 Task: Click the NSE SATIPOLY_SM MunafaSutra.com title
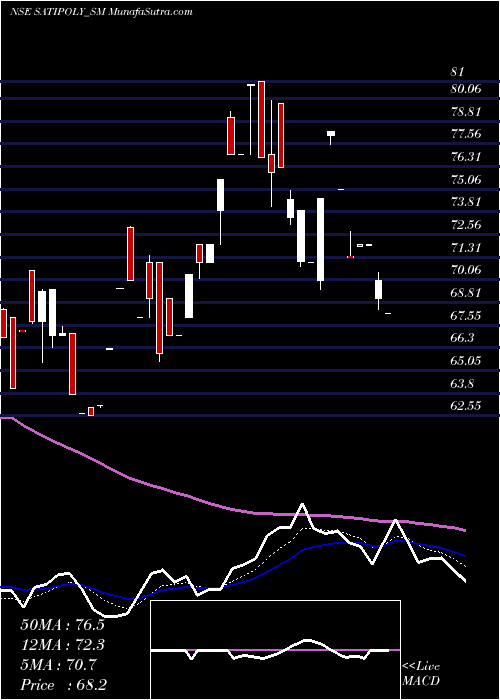[x=101, y=12]
